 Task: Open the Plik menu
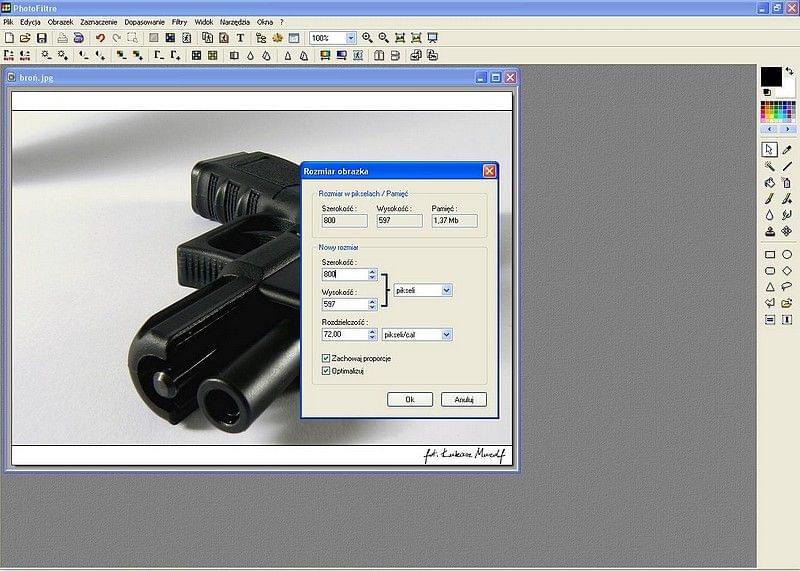click(8, 22)
